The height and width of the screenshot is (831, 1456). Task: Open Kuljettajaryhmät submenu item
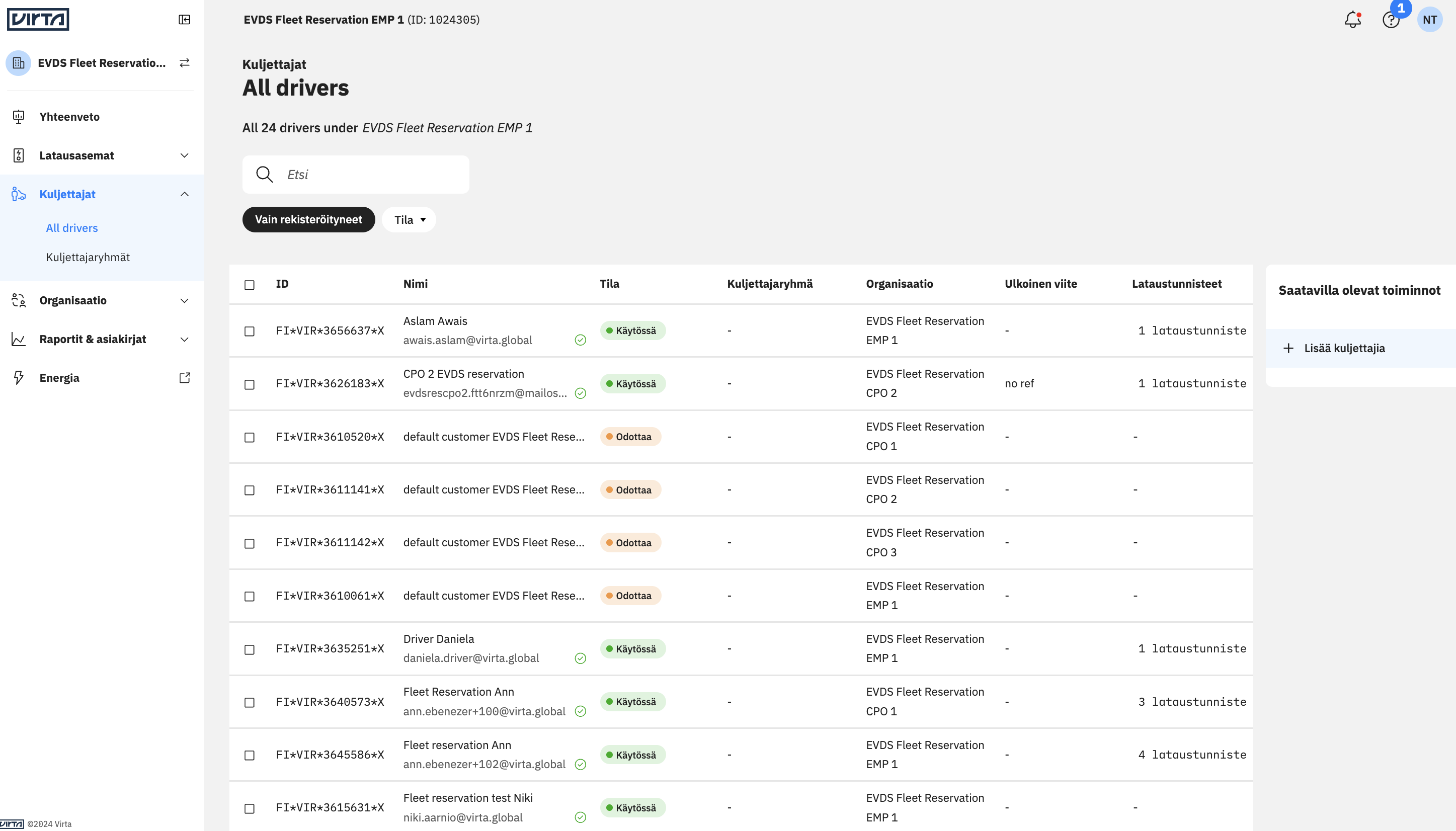click(88, 257)
